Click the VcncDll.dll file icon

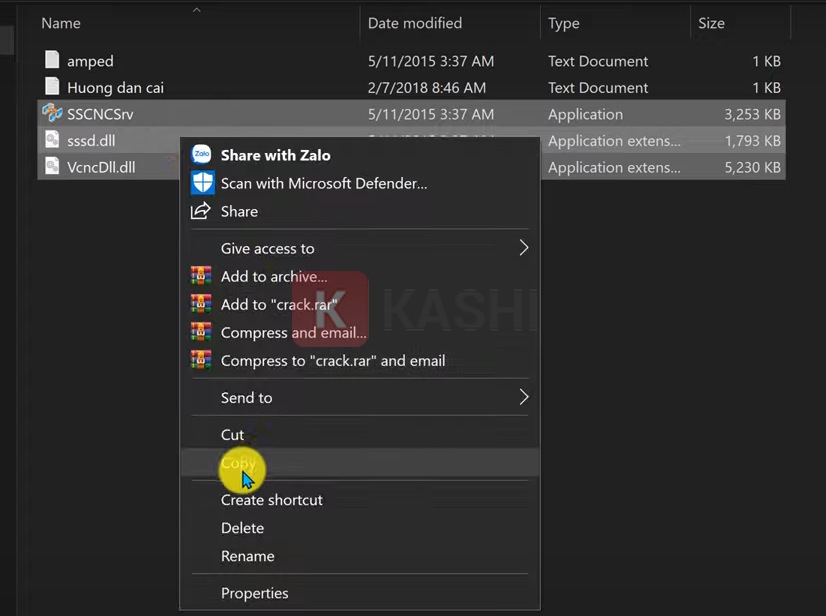(51, 167)
